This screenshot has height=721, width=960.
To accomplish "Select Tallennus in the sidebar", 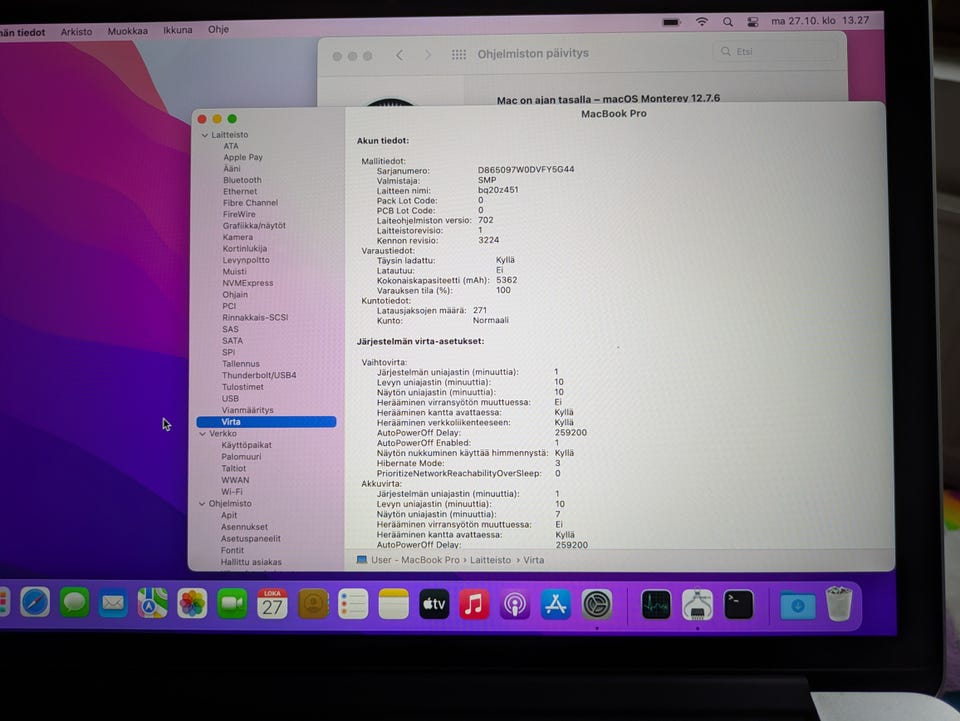I will tap(241, 364).
